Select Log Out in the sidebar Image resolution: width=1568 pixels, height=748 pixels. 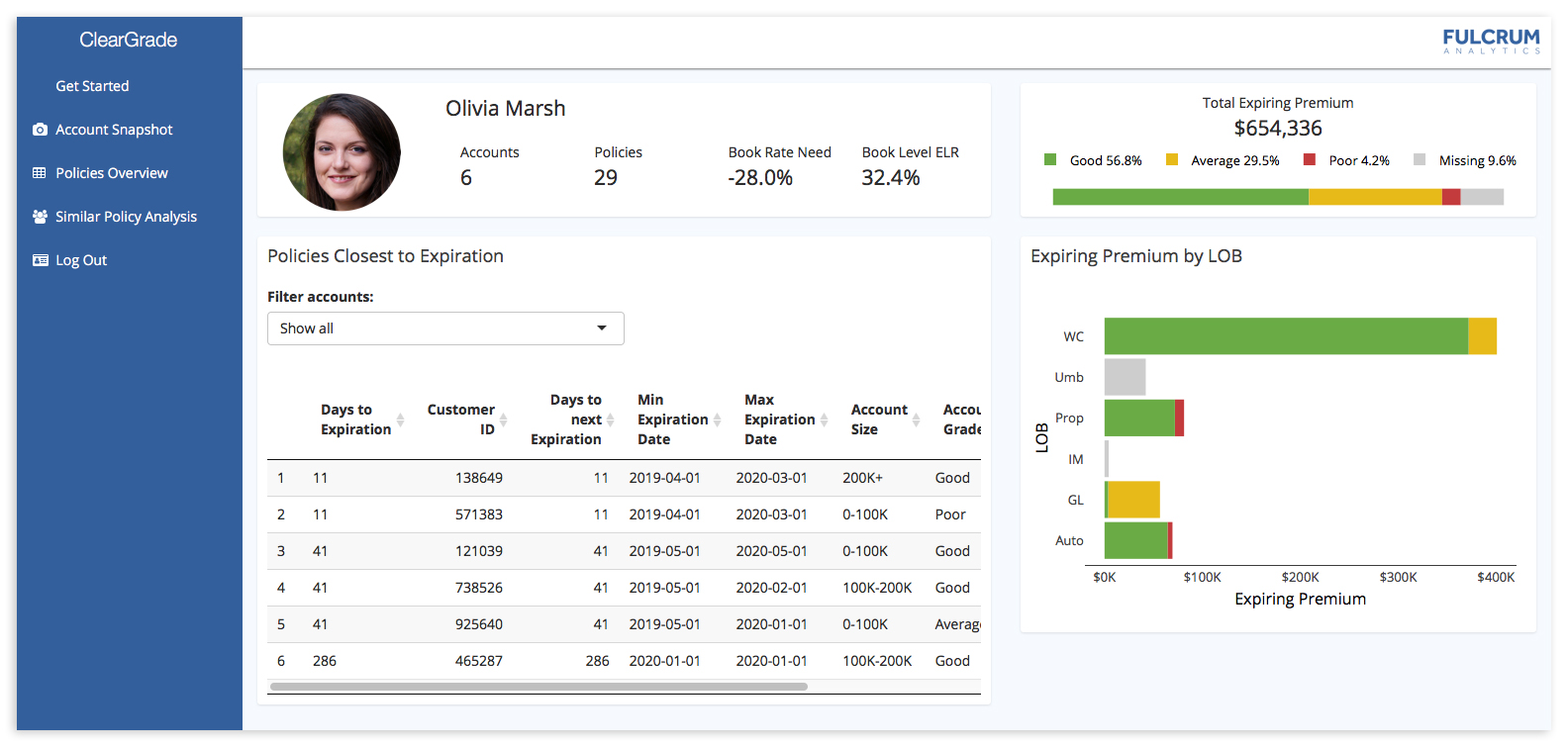(81, 260)
